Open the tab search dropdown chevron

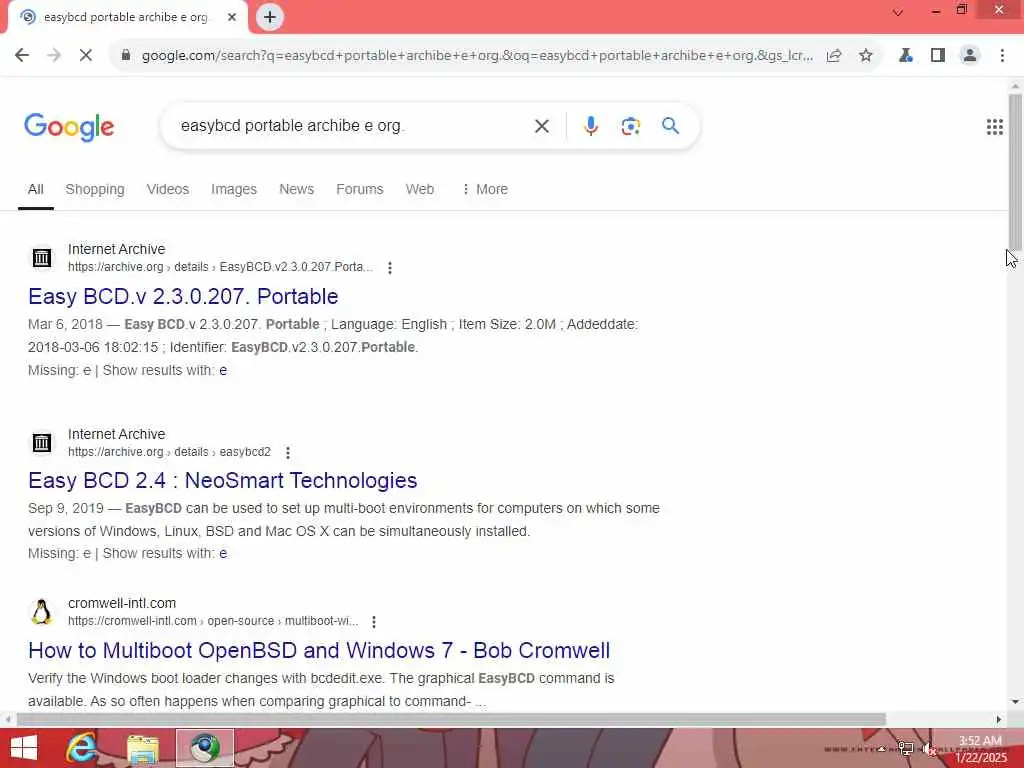898,12
